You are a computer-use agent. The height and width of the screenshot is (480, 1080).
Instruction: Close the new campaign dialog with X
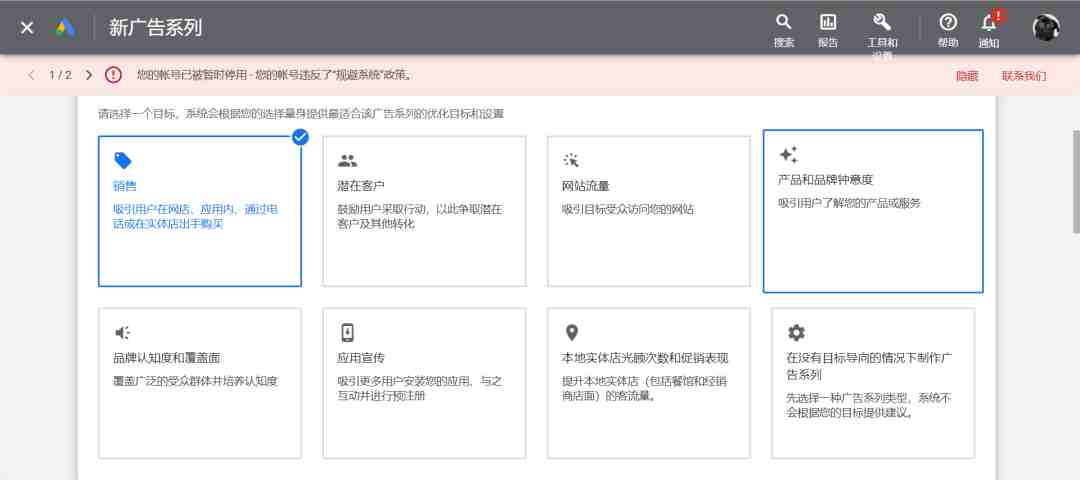pyautogui.click(x=27, y=28)
